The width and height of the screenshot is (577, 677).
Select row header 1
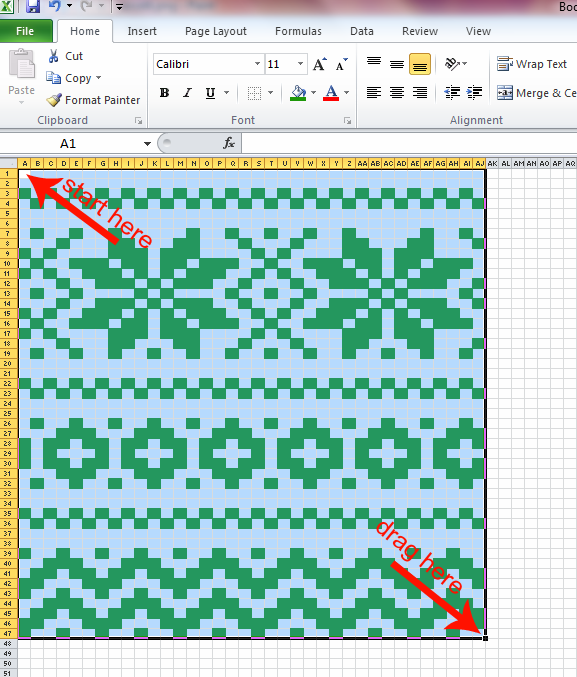pyautogui.click(x=8, y=174)
